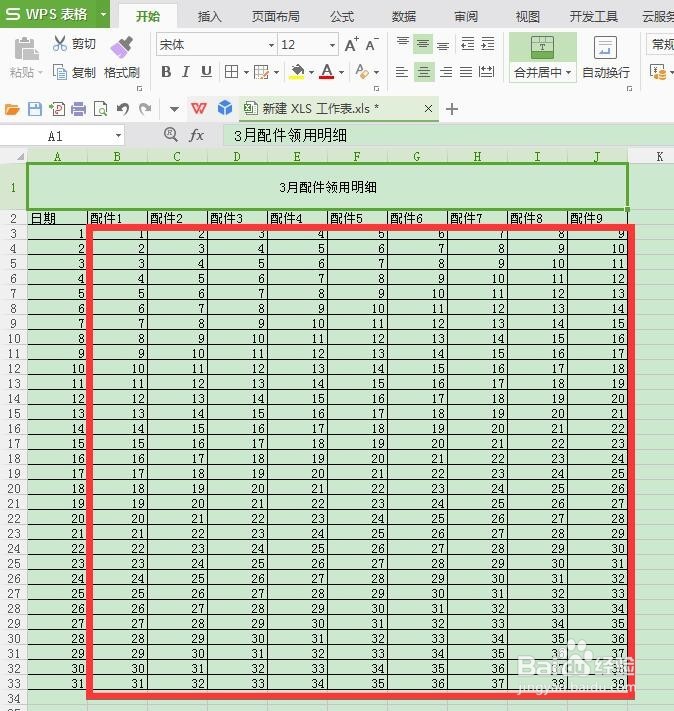Screen dimensions: 674x711
Task: Open the font size 12 dropdown
Action: coord(332,45)
